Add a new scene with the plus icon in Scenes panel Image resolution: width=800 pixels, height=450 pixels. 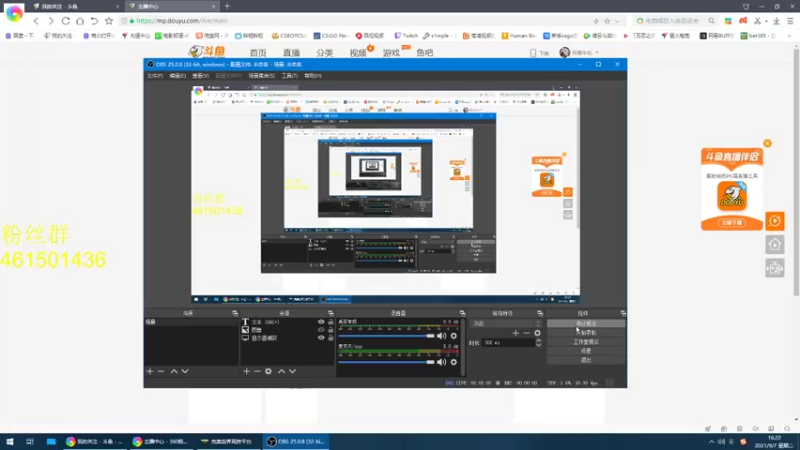[149, 371]
